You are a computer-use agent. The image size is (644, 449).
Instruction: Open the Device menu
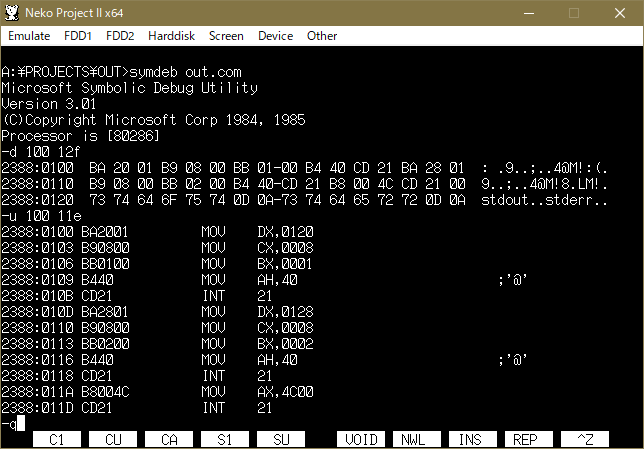pos(275,36)
